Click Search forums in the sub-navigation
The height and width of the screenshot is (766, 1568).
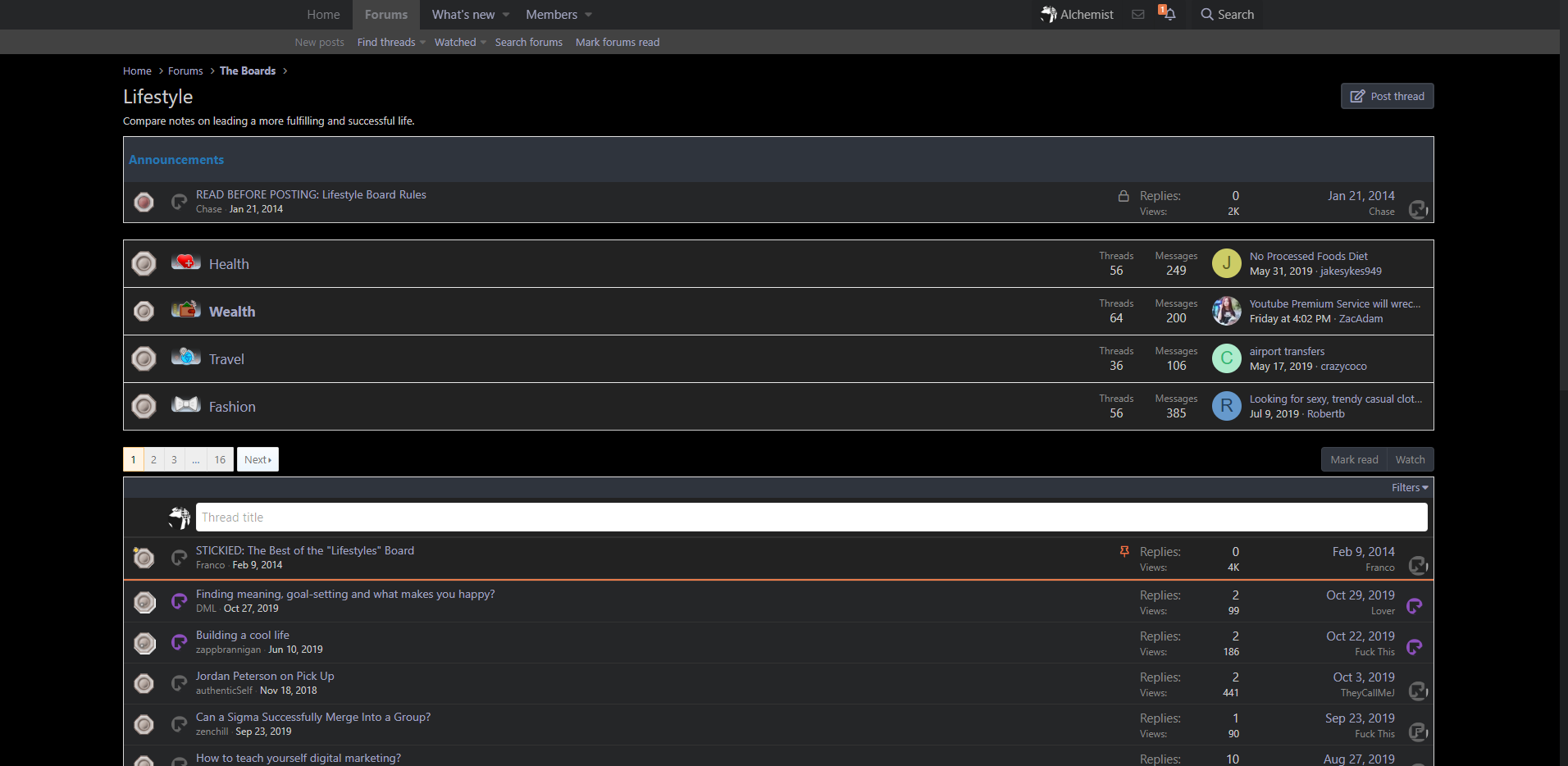pos(529,43)
